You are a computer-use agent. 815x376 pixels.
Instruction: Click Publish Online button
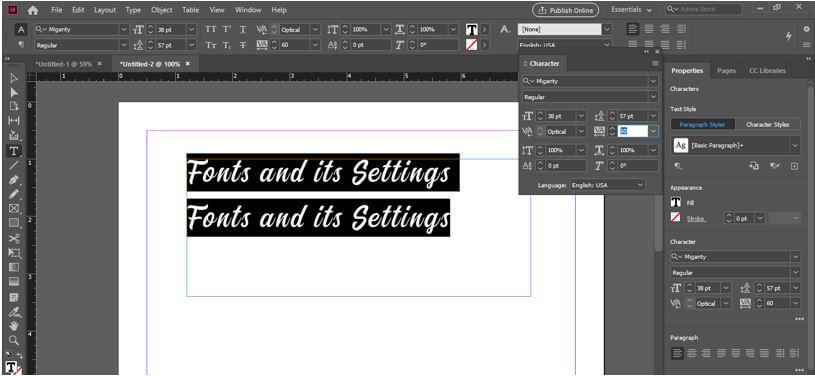coord(566,10)
